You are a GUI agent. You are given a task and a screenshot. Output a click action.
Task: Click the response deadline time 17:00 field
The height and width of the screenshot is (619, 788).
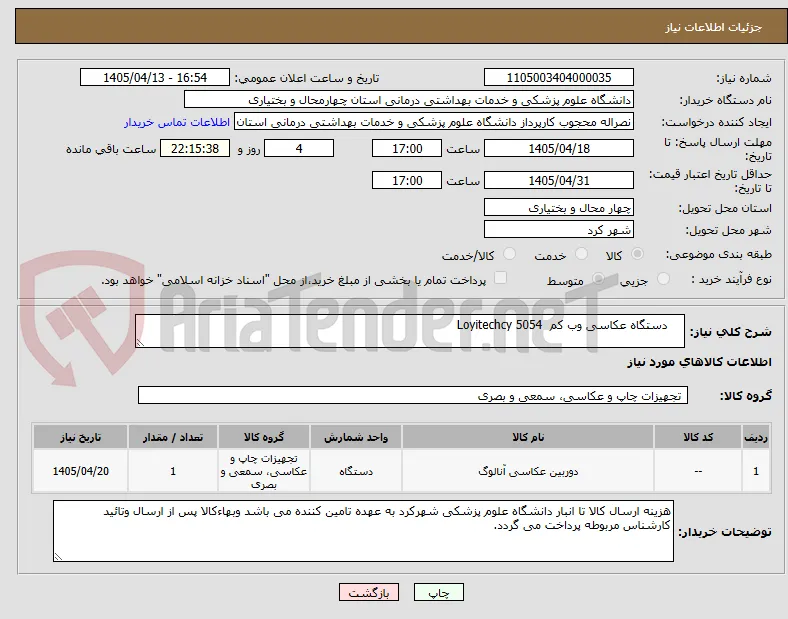pos(407,148)
